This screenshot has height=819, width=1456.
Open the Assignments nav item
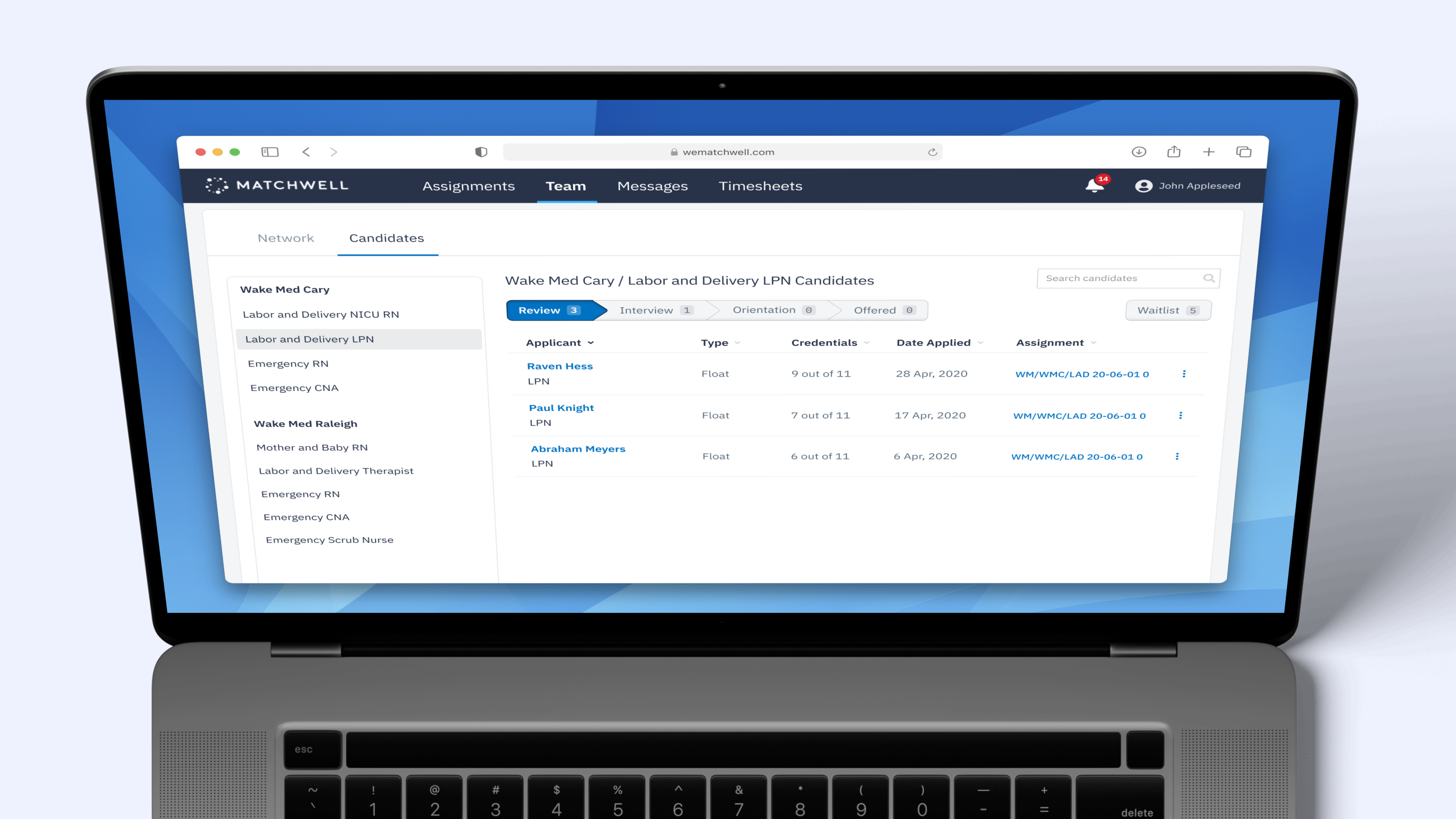point(469,186)
